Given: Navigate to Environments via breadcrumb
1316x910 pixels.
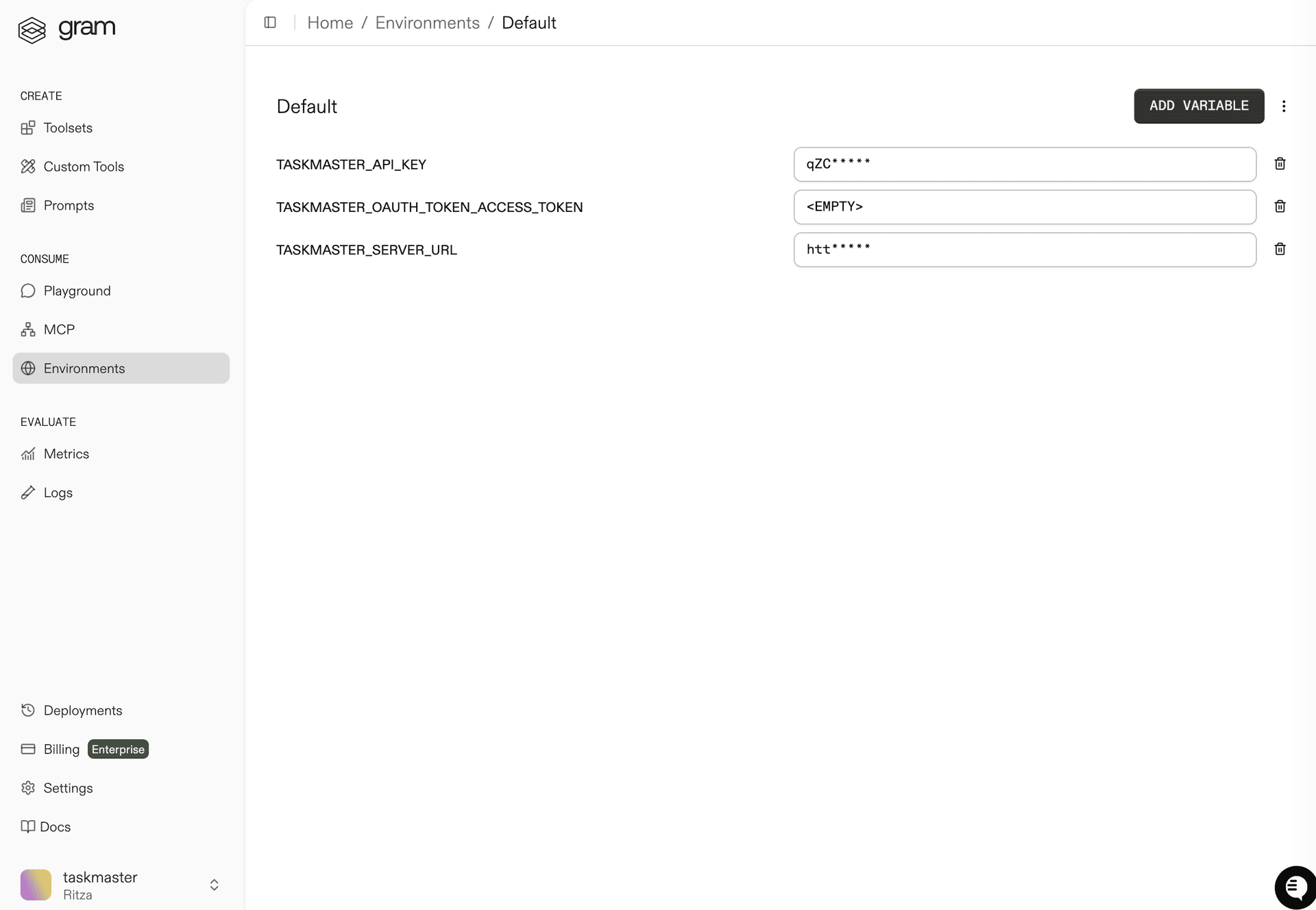Looking at the screenshot, I should 427,23.
